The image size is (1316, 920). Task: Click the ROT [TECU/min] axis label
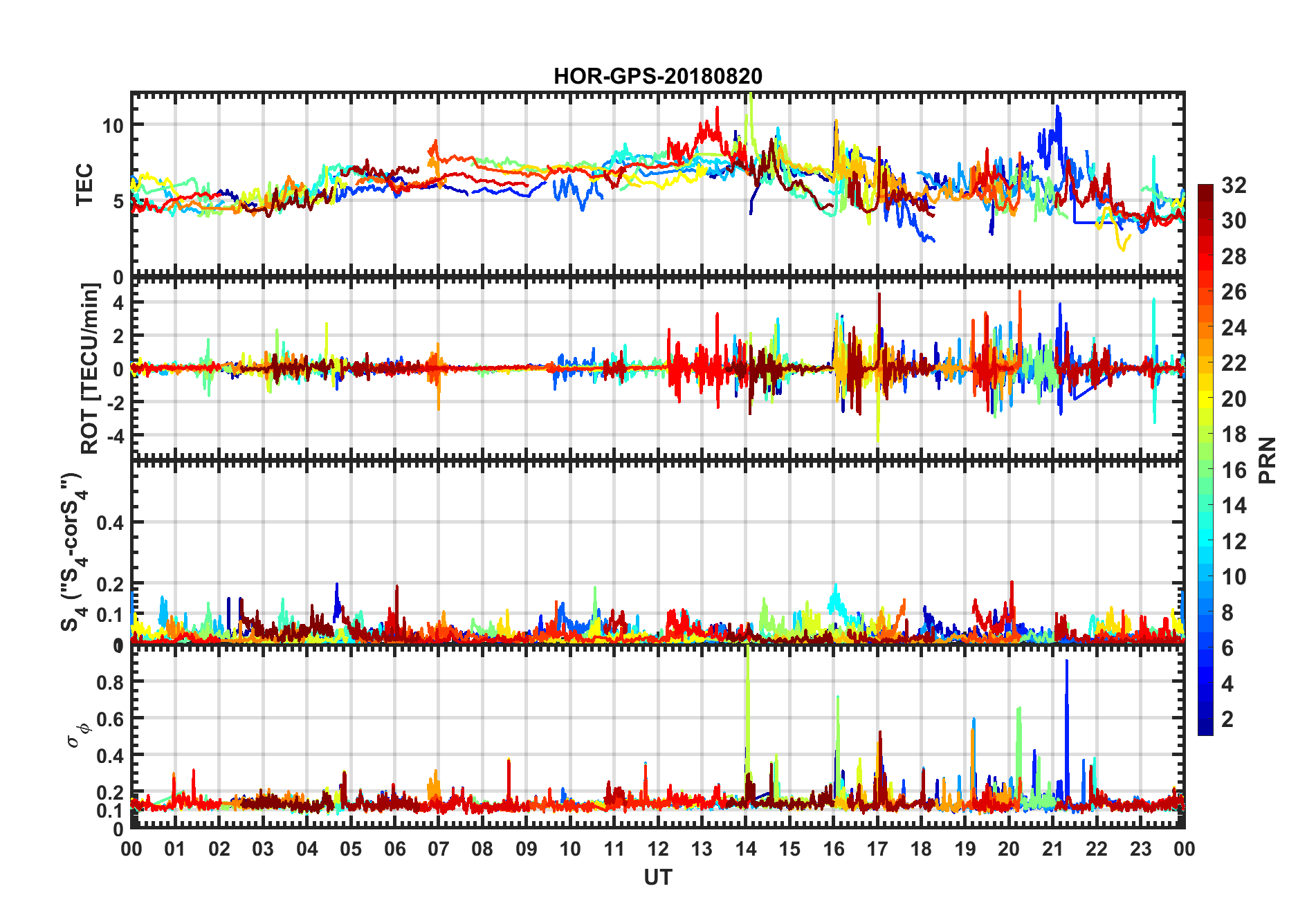pos(90,368)
